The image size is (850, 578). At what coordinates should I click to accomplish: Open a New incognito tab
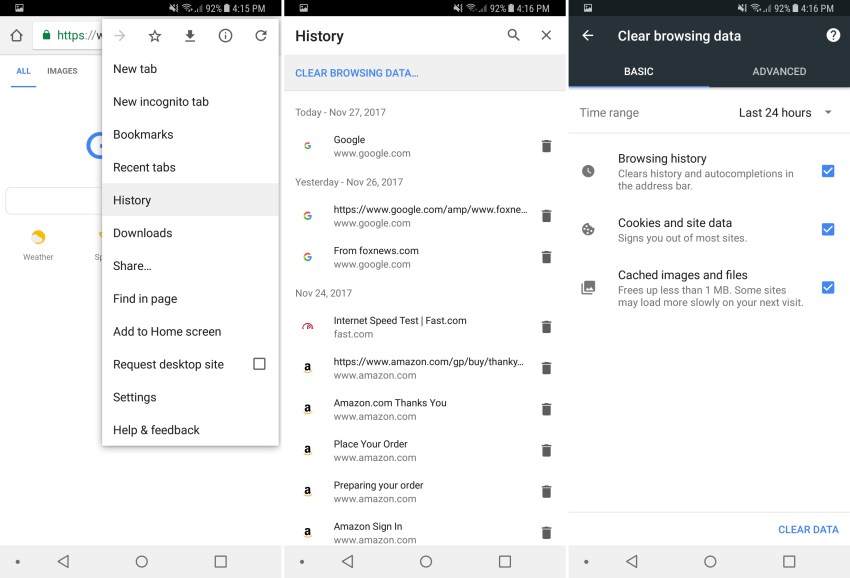coord(190,102)
